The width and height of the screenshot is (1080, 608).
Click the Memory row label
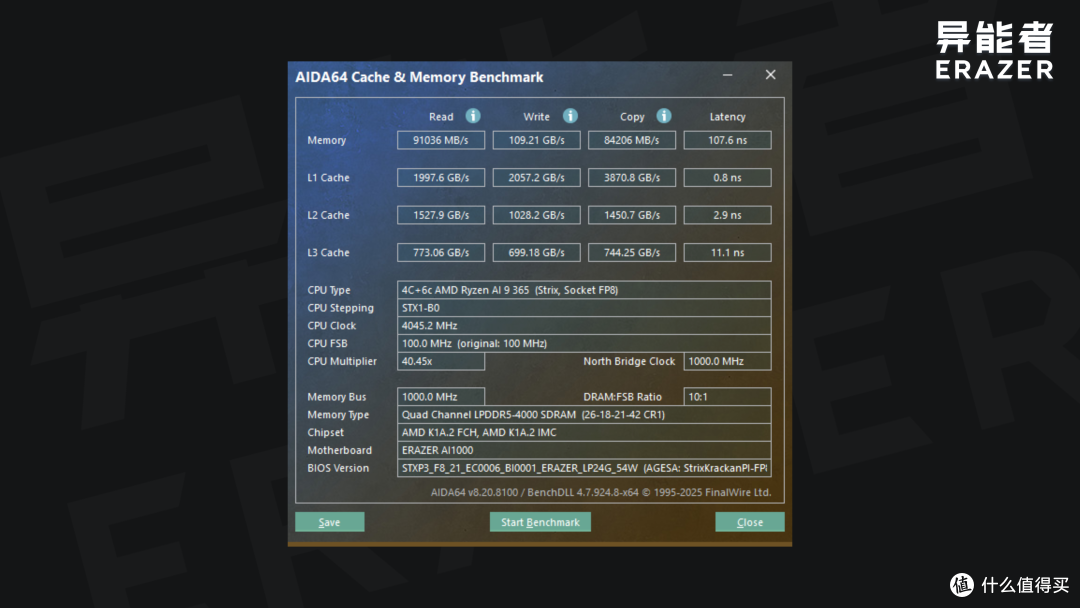pos(326,140)
